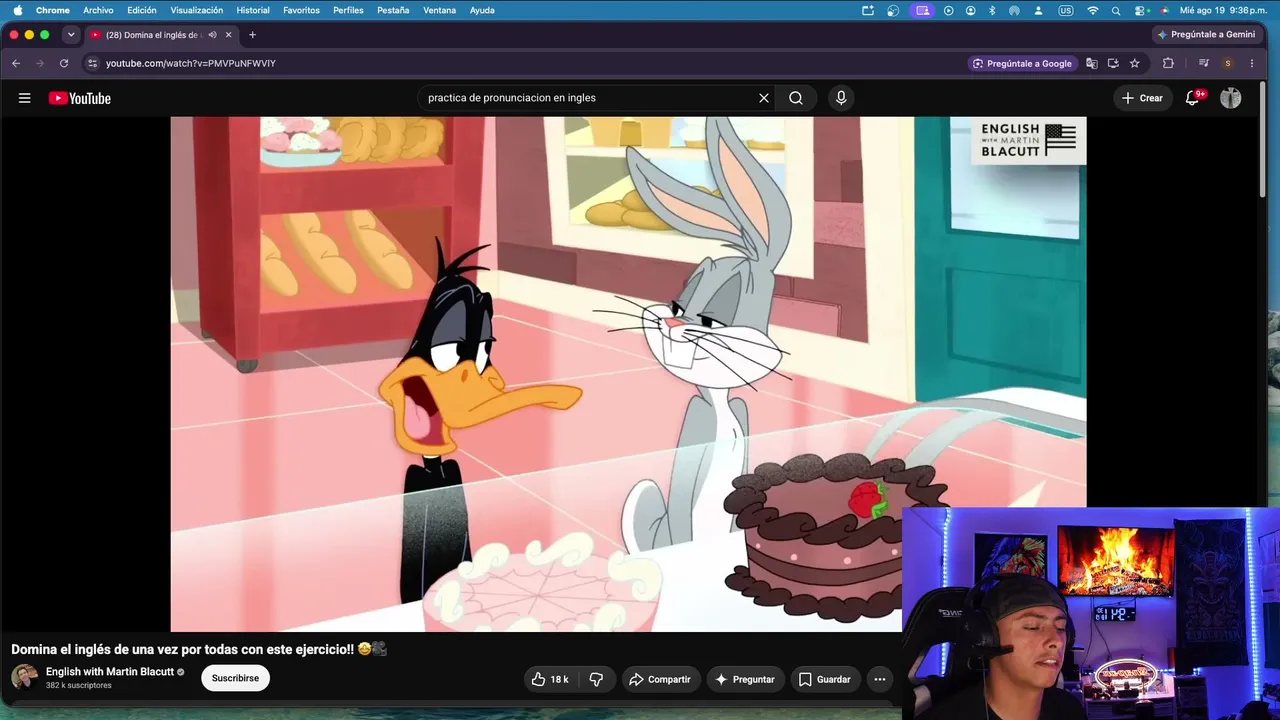This screenshot has width=1280, height=720.
Task: Open English with Martin Blacutt channel name
Action: pyautogui.click(x=110, y=672)
